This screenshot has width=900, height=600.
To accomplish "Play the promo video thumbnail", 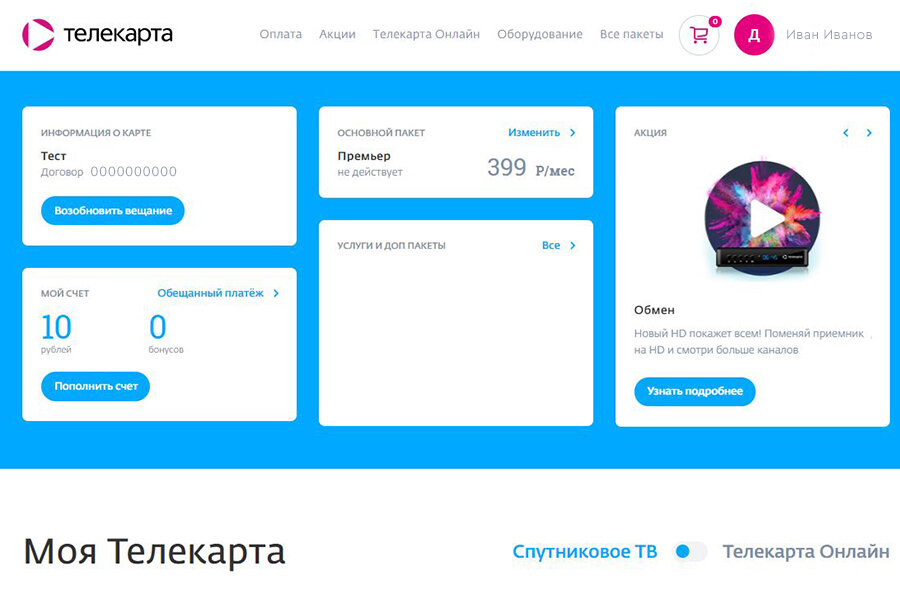I will [762, 217].
